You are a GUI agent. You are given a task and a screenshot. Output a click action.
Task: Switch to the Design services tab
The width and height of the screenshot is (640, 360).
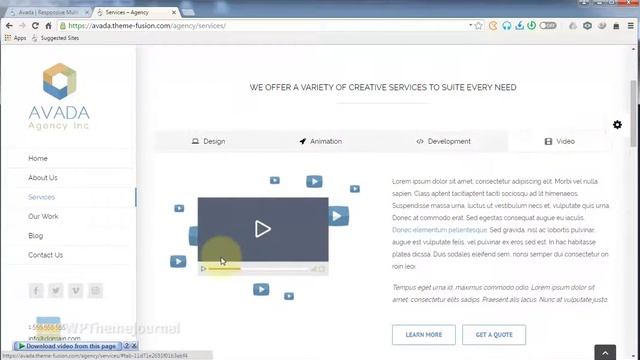tap(208, 141)
